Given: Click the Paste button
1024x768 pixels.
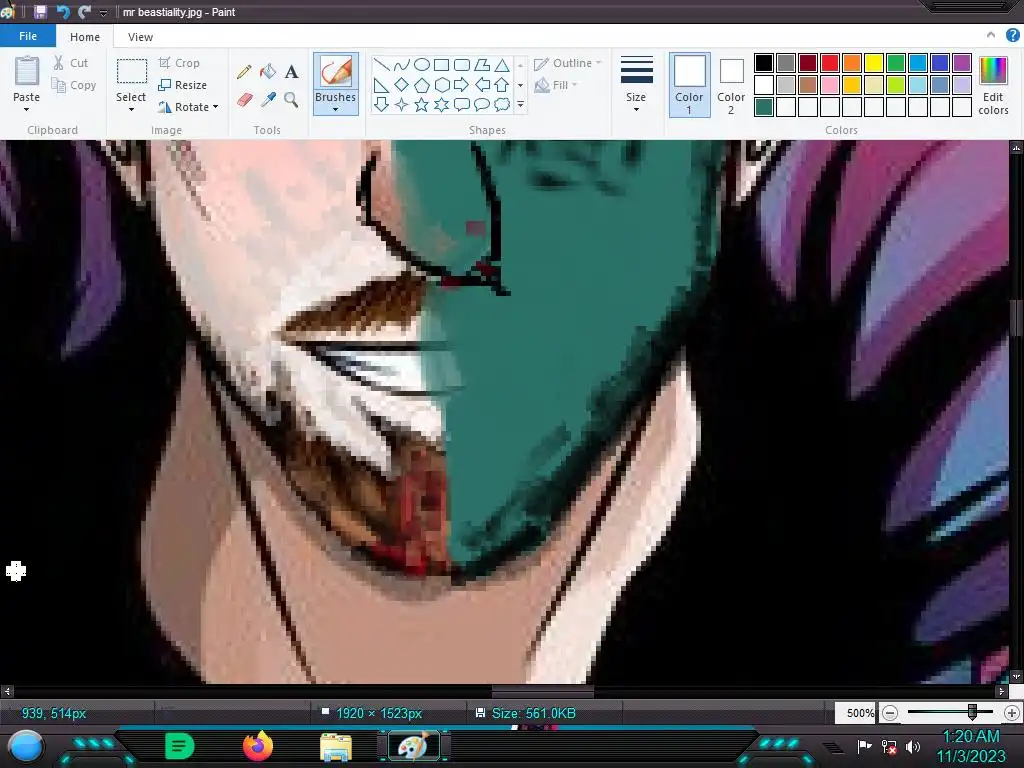Looking at the screenshot, I should (x=27, y=78).
